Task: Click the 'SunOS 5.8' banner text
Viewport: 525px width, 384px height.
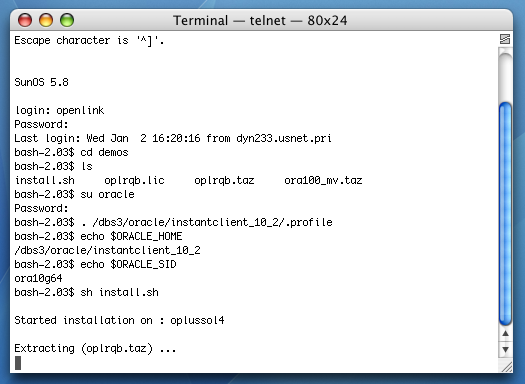Action: [x=42, y=82]
